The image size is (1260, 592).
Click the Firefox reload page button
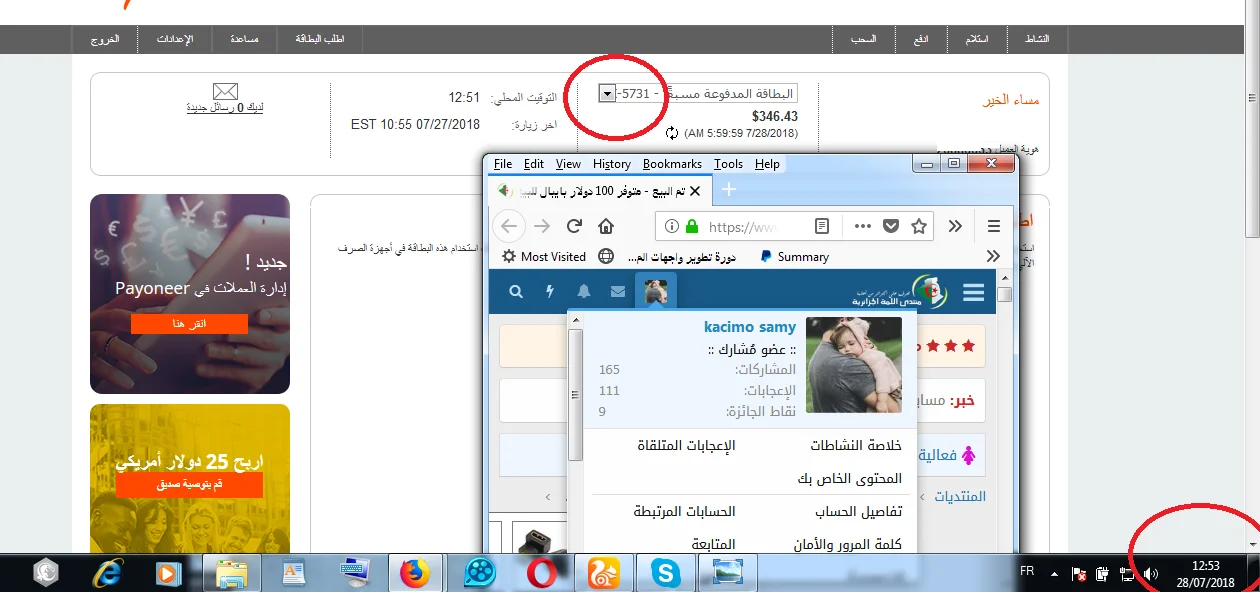pyautogui.click(x=574, y=226)
